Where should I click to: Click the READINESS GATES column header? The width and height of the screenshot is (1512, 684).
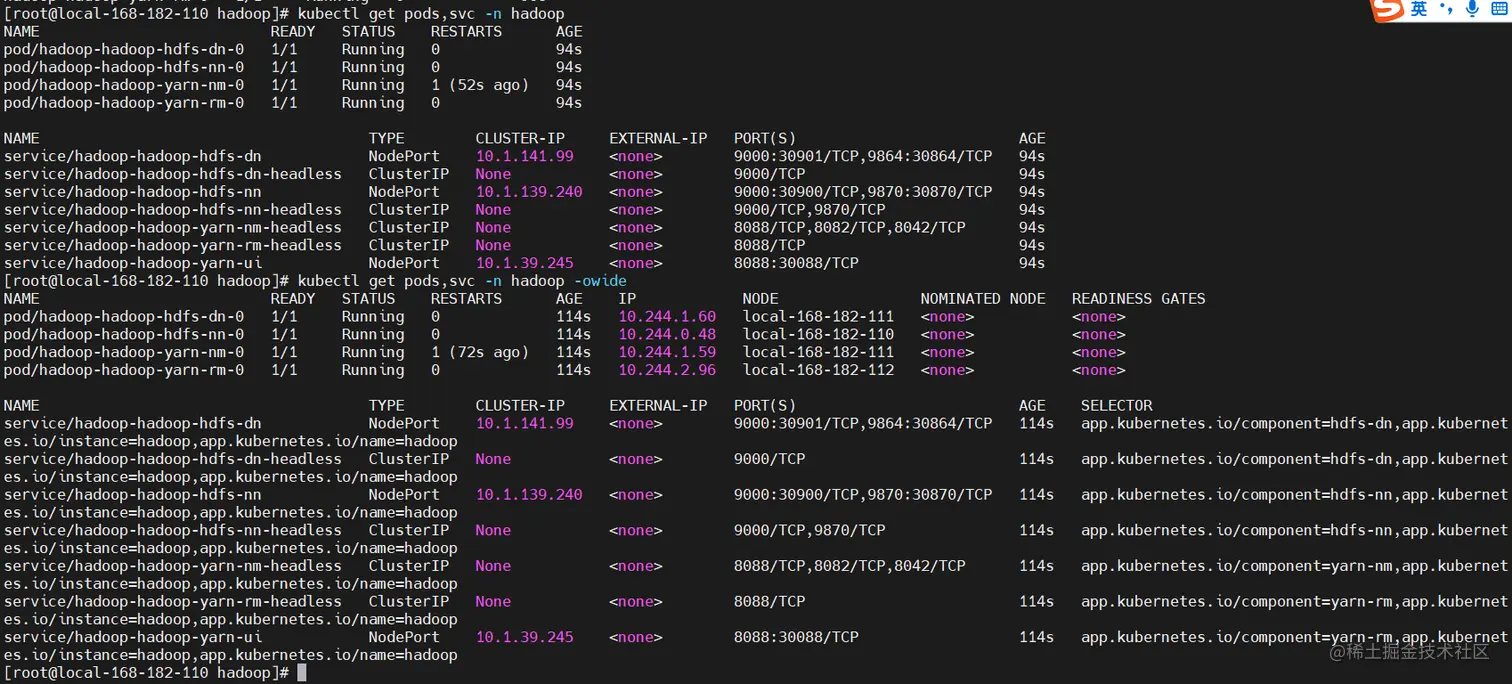pyautogui.click(x=1138, y=299)
